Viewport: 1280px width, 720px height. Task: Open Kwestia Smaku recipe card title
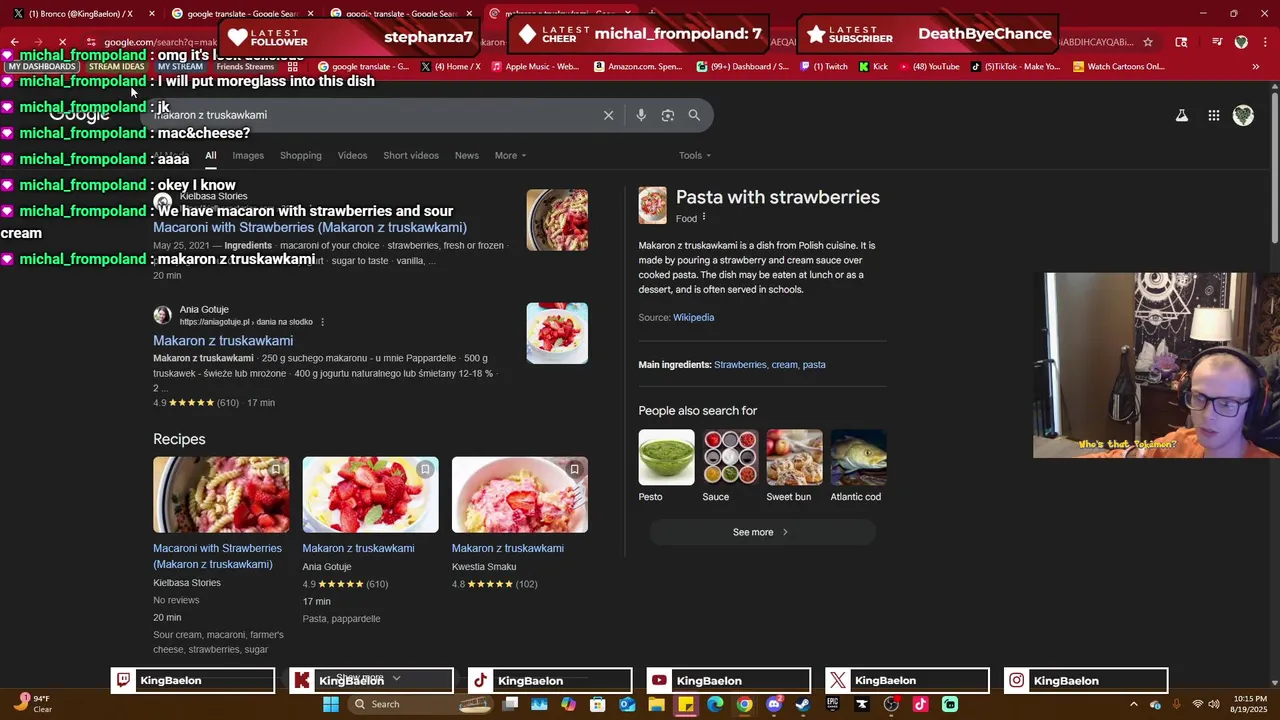click(508, 548)
